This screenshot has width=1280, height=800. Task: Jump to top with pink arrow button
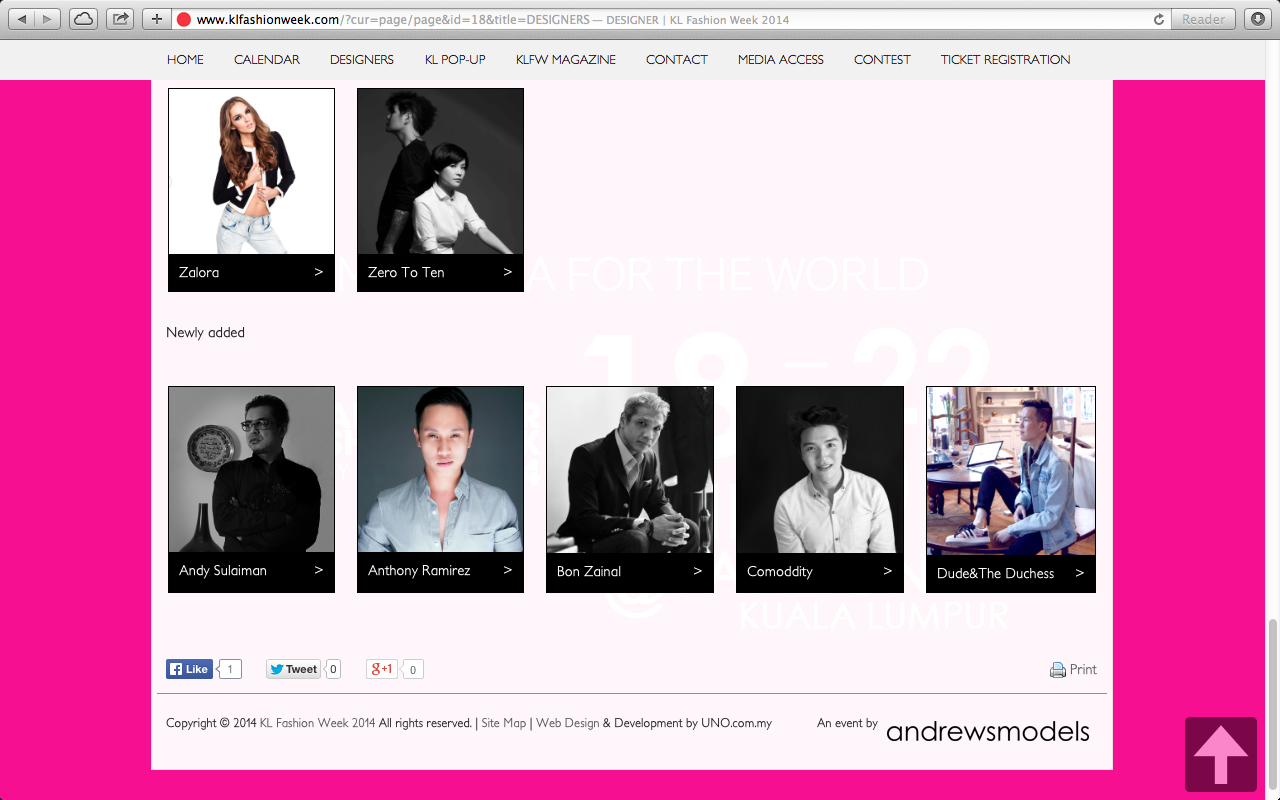1221,754
